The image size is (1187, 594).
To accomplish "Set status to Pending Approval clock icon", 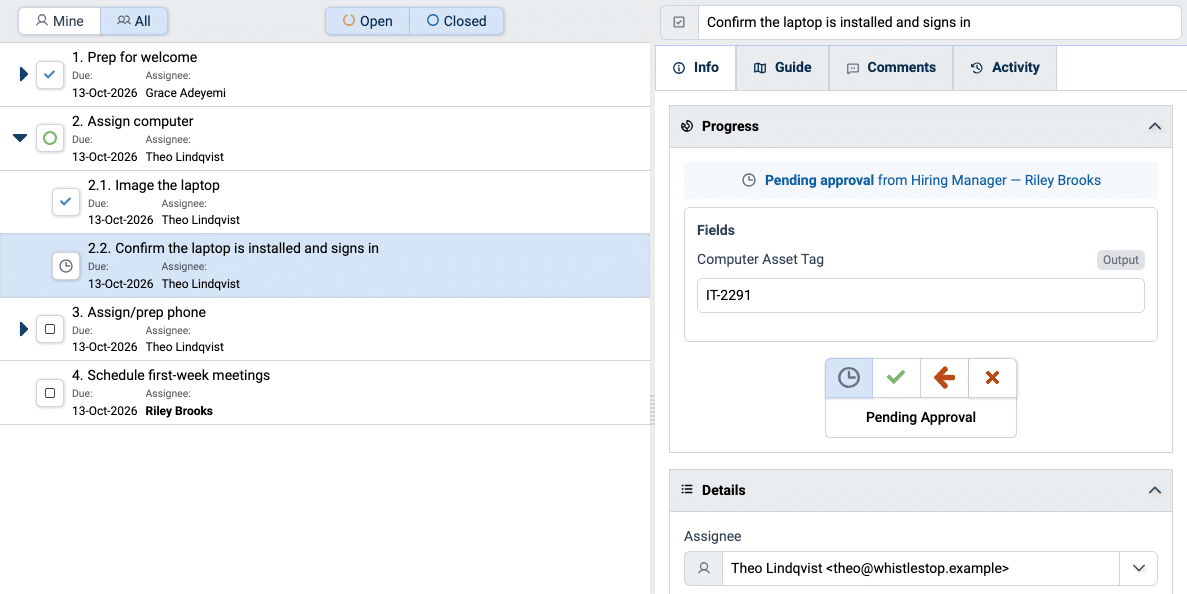I will pyautogui.click(x=849, y=378).
